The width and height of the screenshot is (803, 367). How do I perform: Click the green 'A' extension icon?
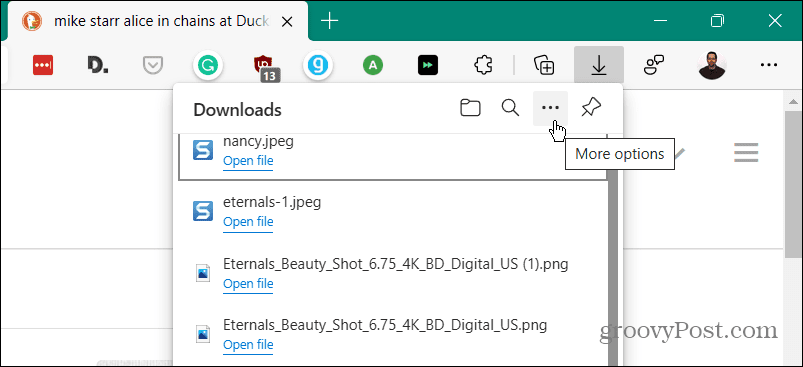(373, 65)
